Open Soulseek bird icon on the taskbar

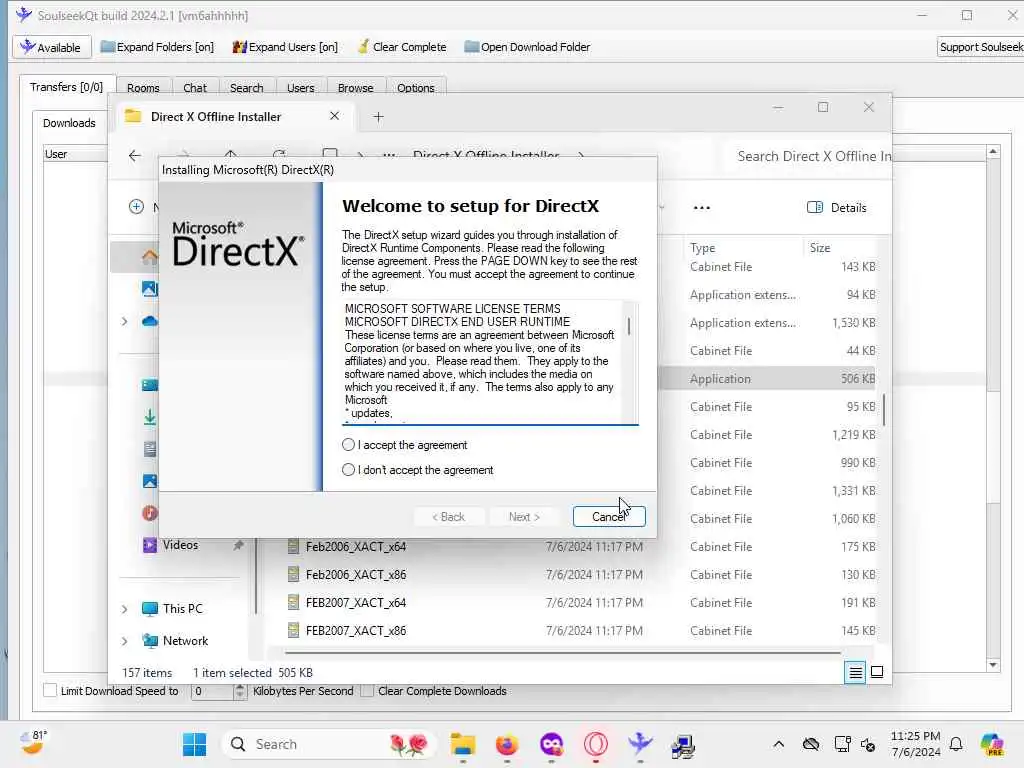click(x=640, y=744)
